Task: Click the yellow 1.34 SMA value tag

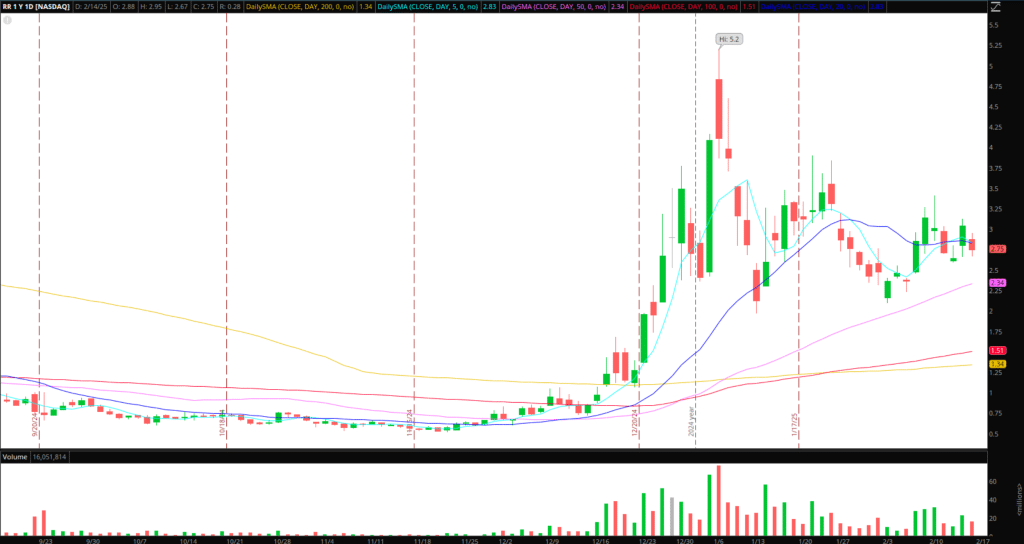Action: tap(997, 364)
